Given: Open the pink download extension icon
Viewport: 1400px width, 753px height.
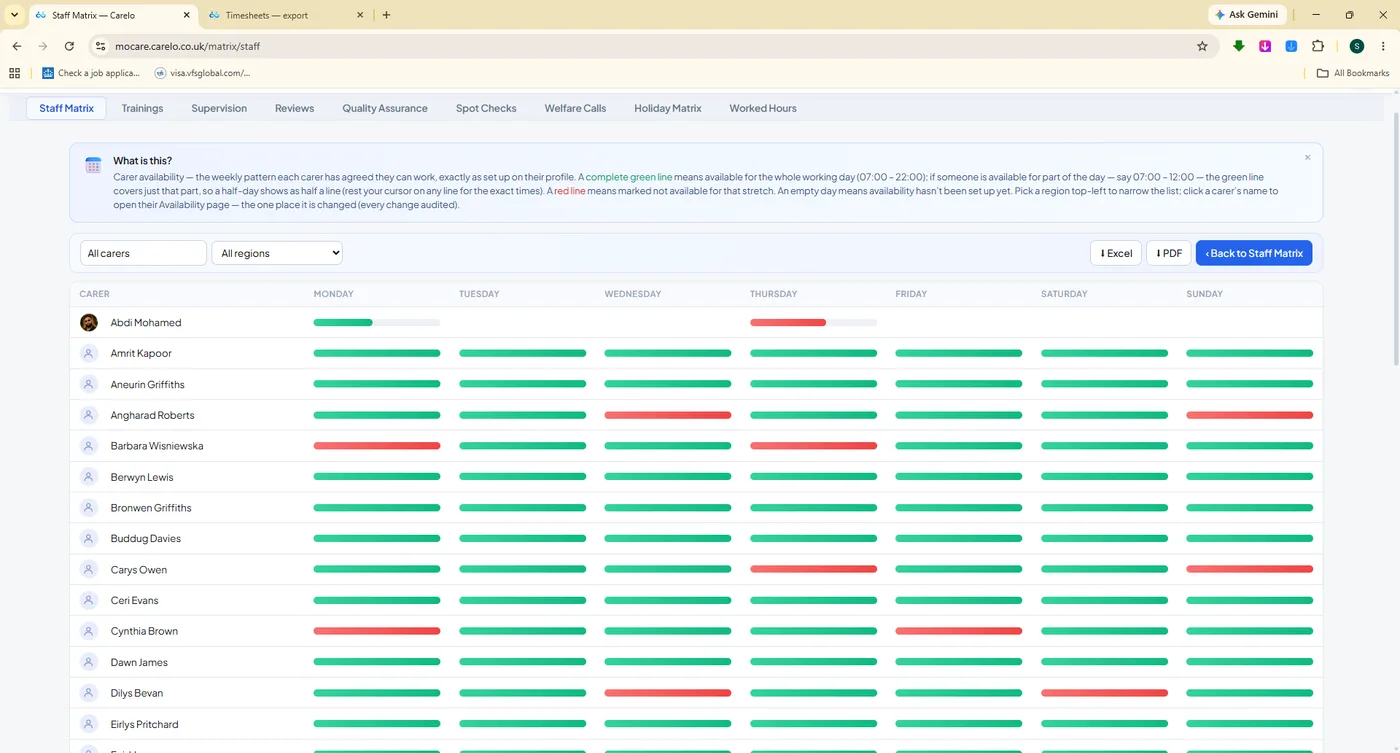Looking at the screenshot, I should 1265,46.
